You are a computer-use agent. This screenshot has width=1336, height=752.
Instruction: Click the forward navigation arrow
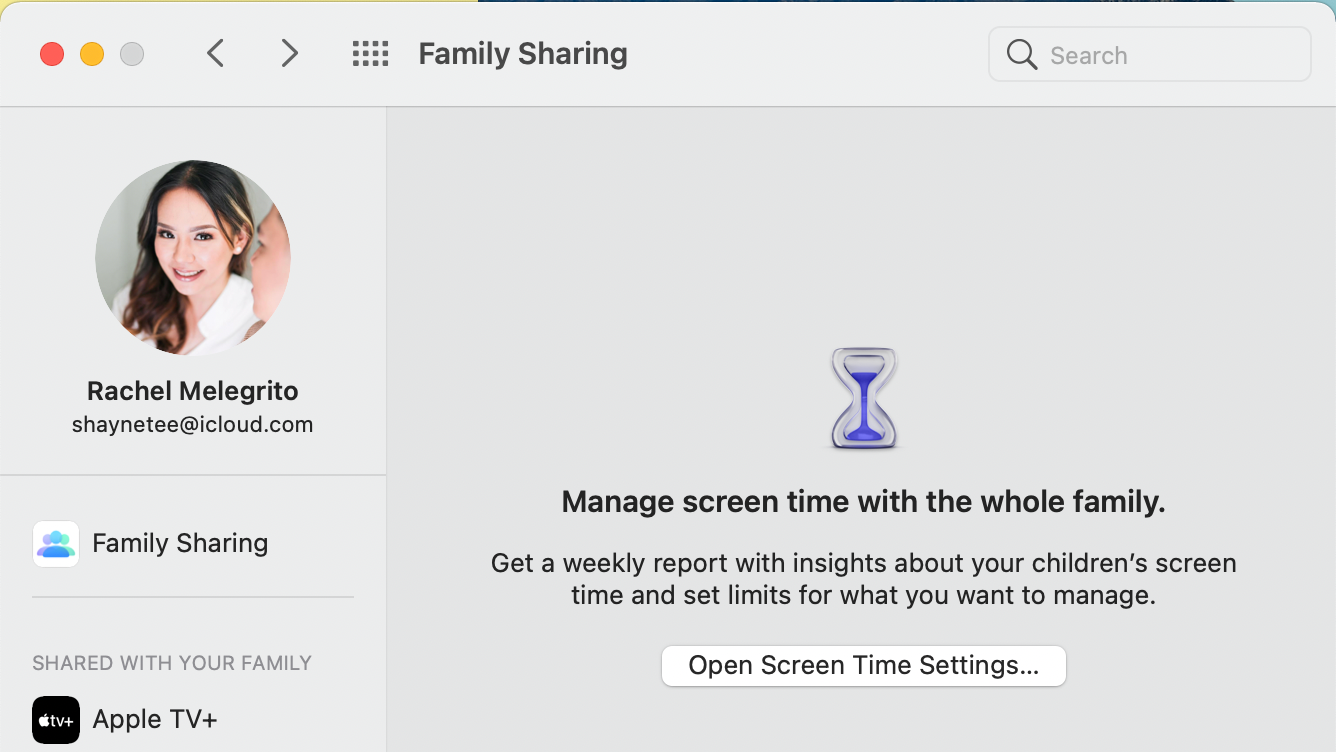pos(289,53)
